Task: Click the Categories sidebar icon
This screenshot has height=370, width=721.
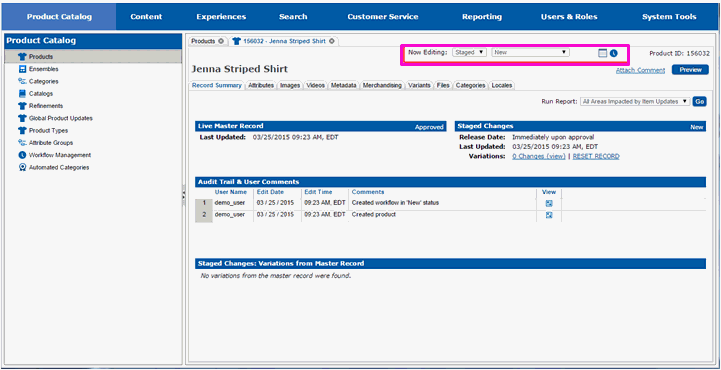Action: coord(22,81)
